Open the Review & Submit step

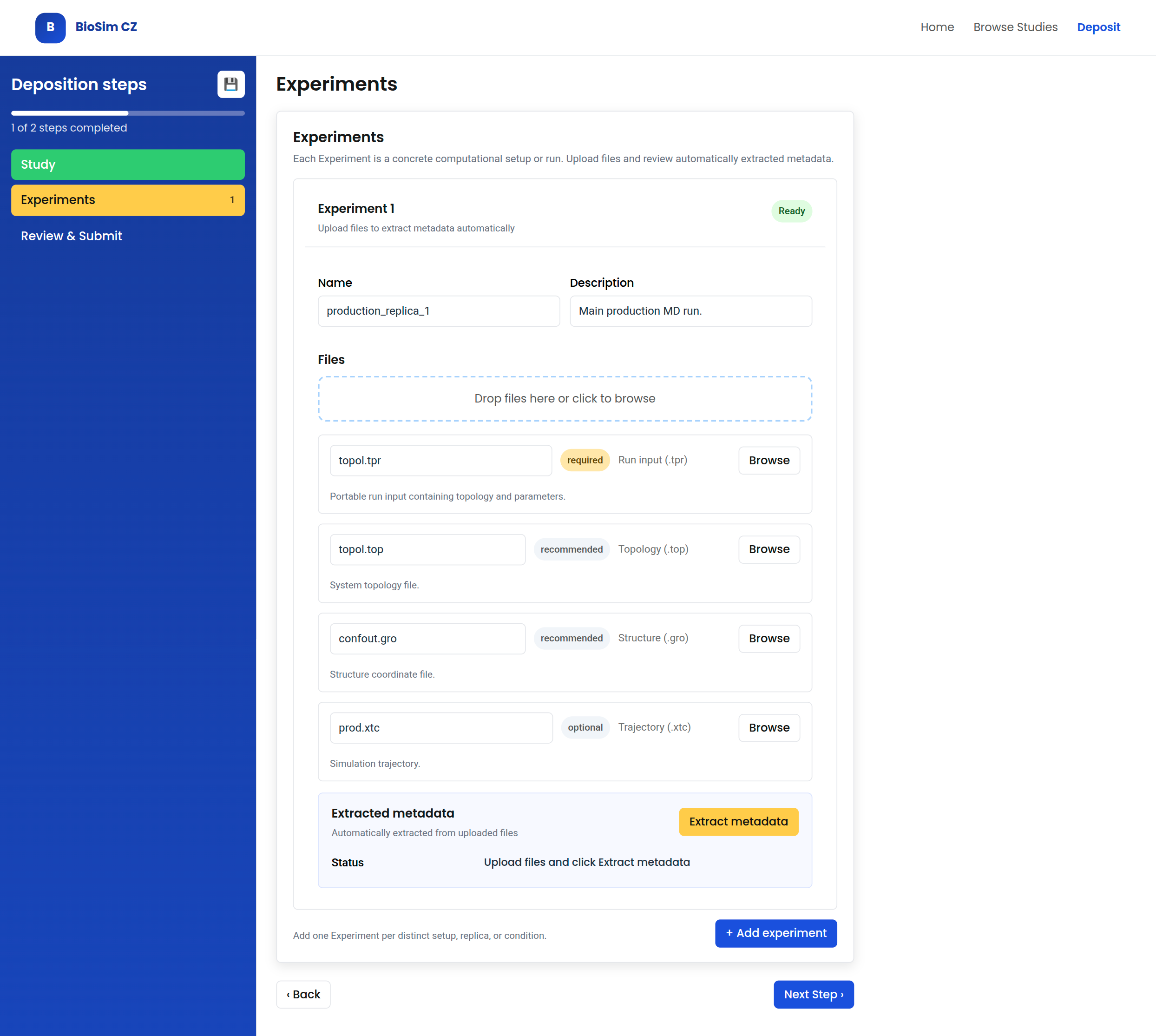(128, 236)
